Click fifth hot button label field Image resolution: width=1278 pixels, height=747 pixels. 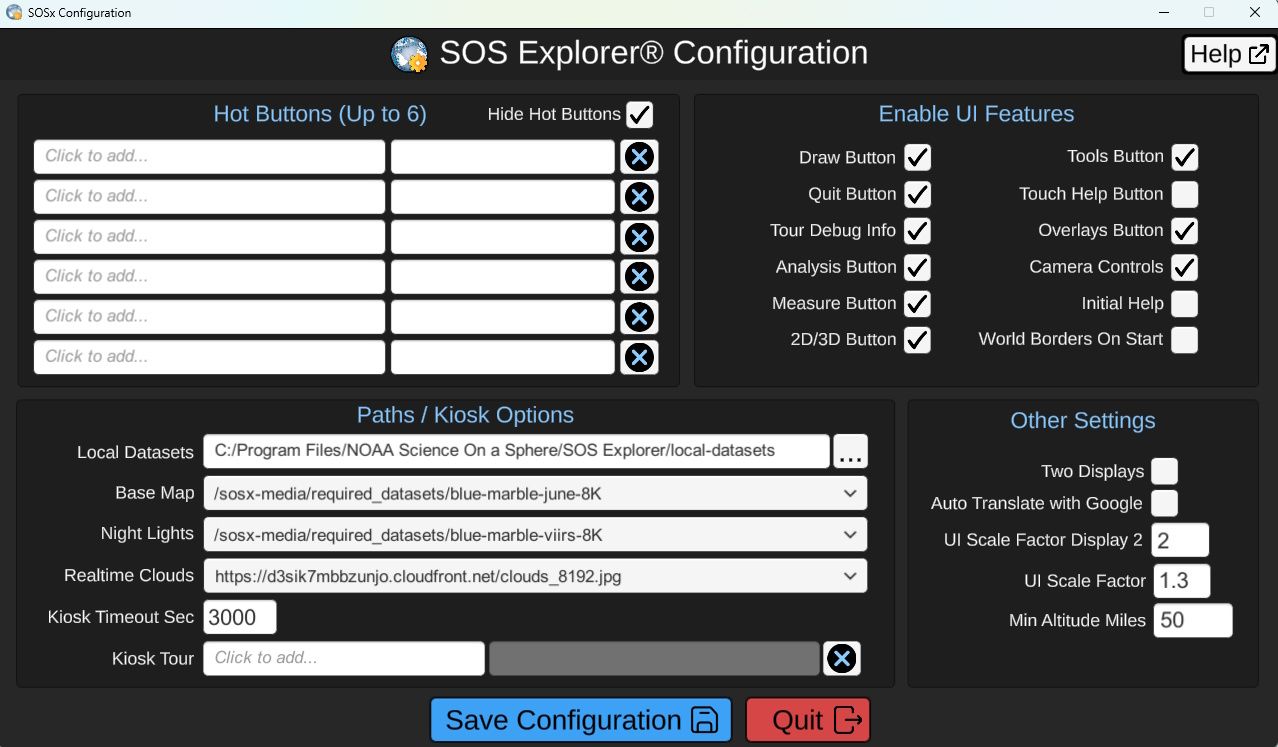pyautogui.click(x=503, y=317)
